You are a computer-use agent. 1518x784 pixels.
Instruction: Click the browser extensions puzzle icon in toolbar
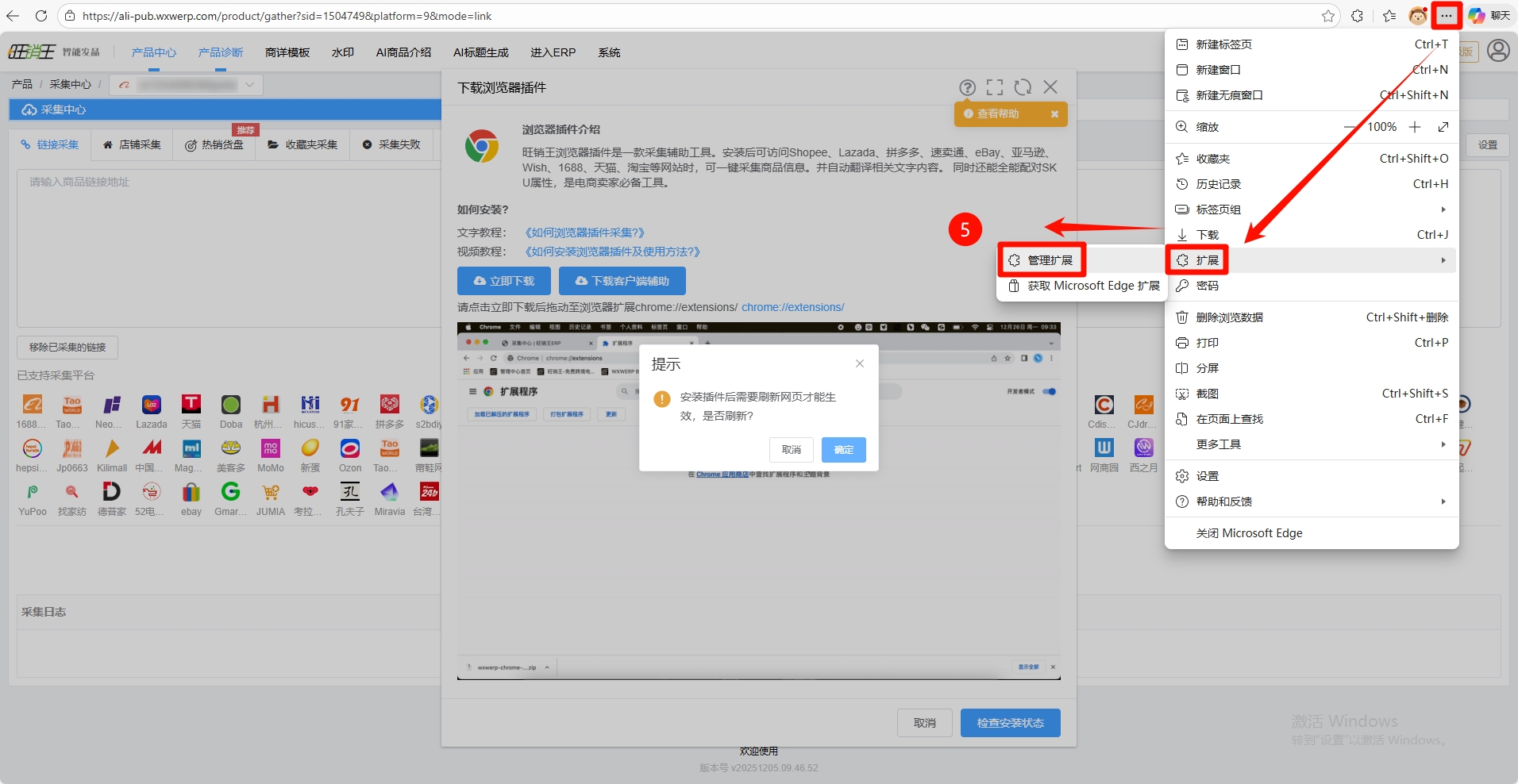[x=1357, y=16]
